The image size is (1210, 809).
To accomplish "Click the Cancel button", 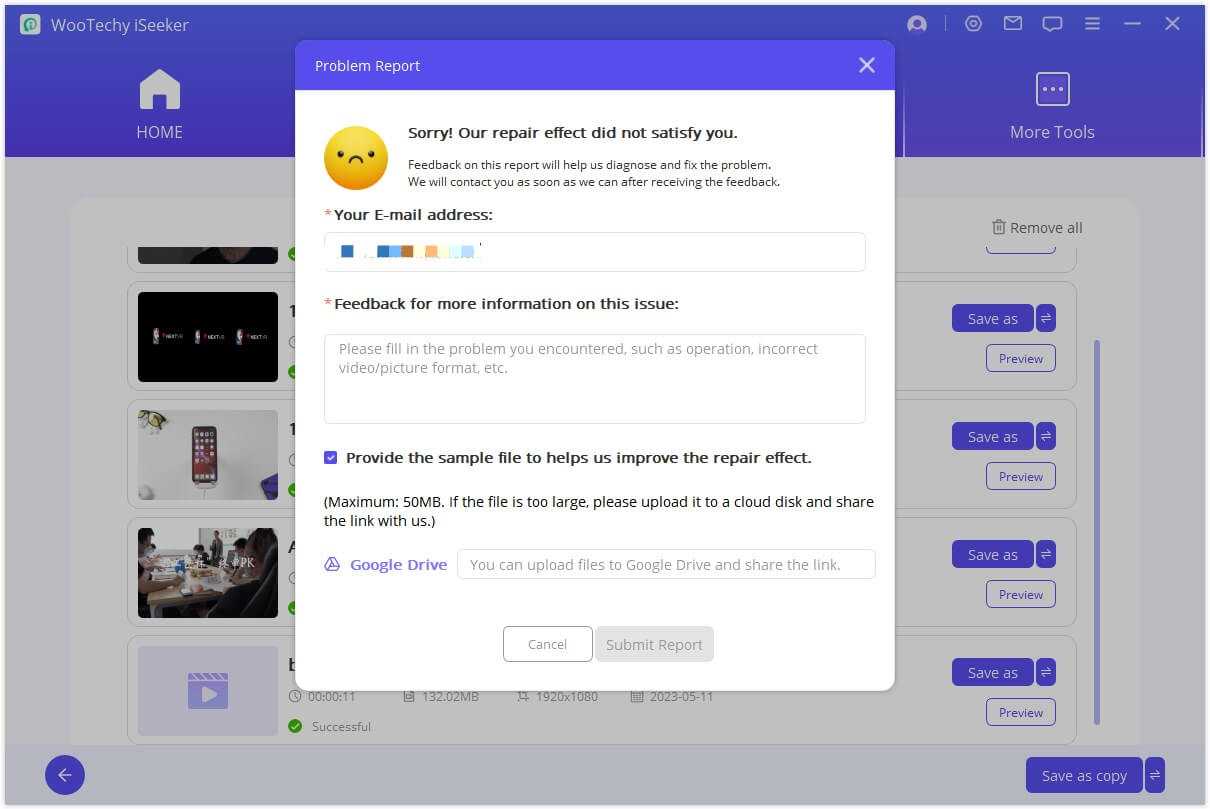I will (x=547, y=644).
